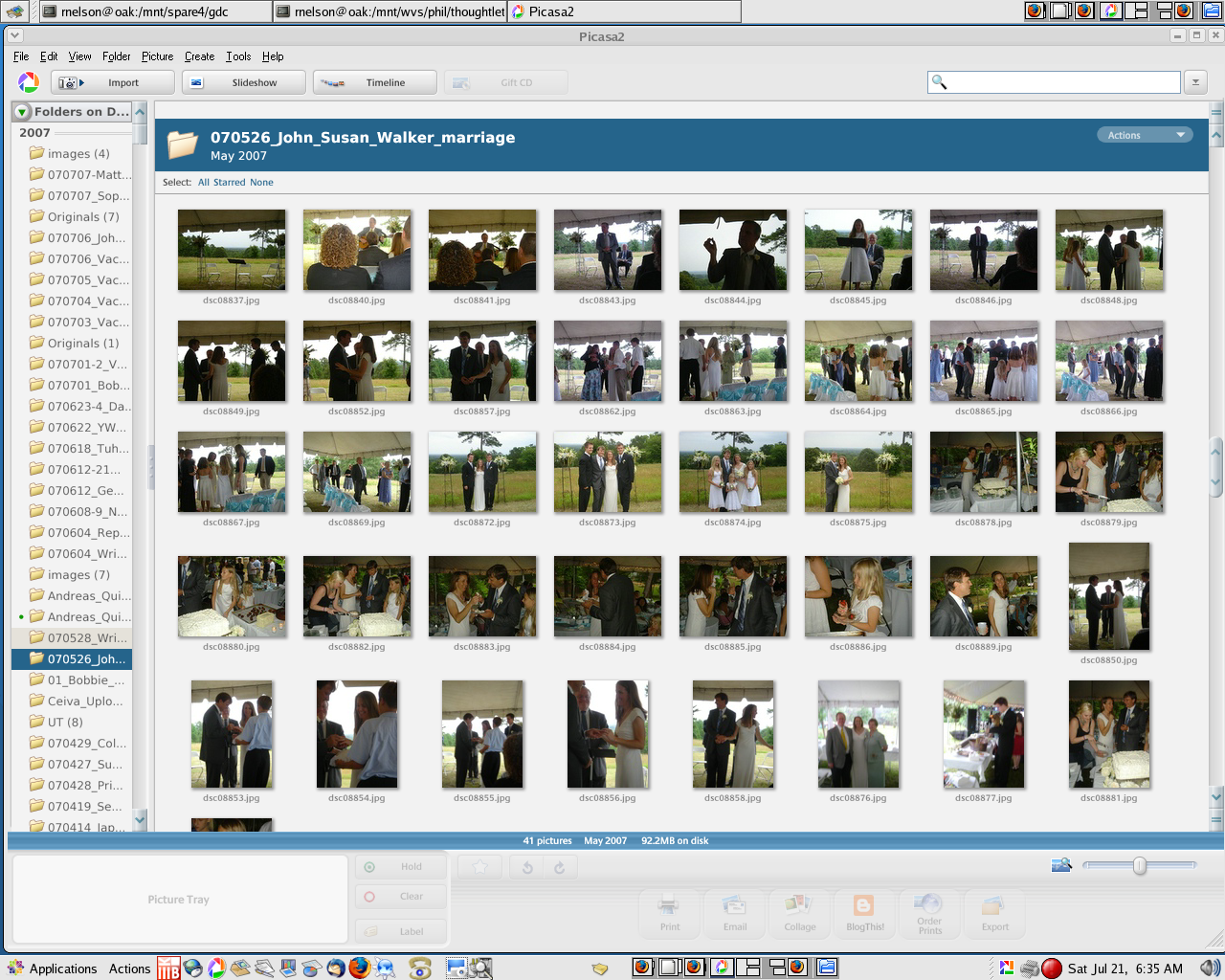Click the thumbnail size slider handle
The width and height of the screenshot is (1225, 980).
pyautogui.click(x=1139, y=865)
